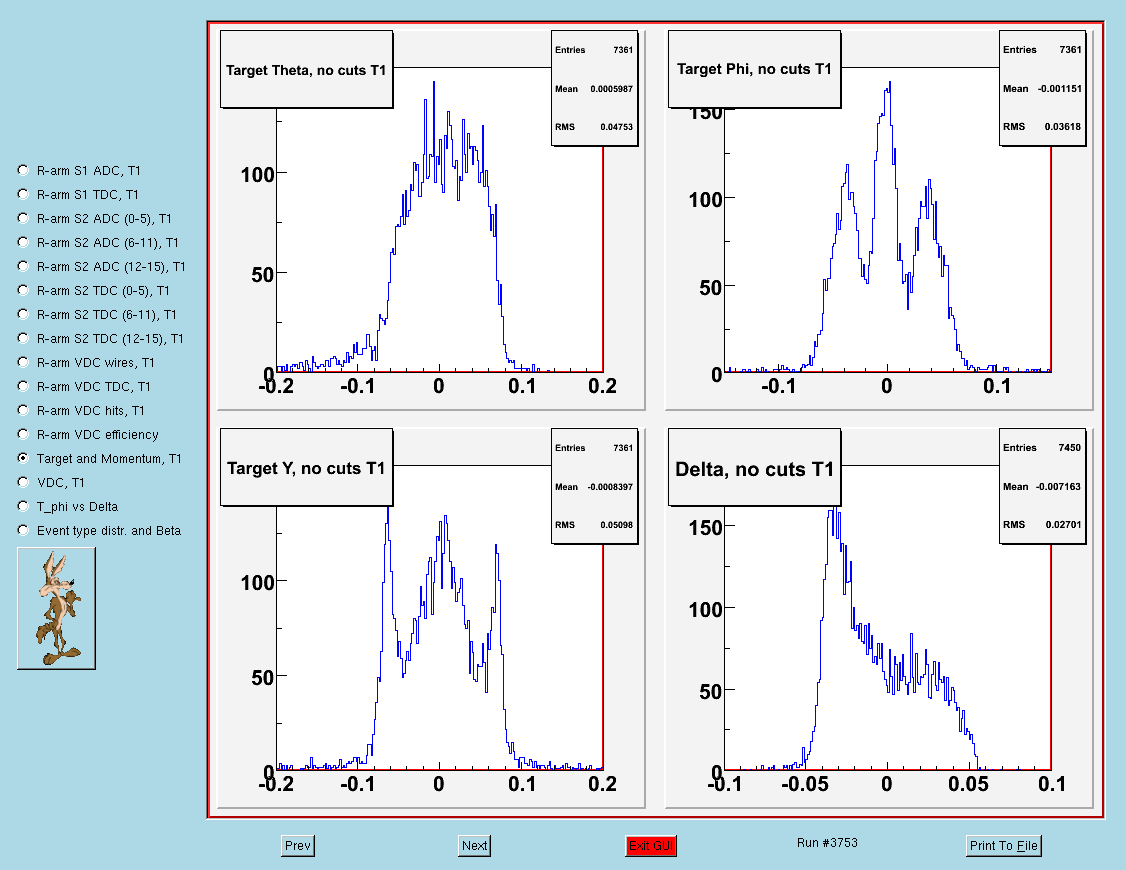
Task: Pick R-arm S2 ADC (12-15), T1
Action: [x=23, y=266]
